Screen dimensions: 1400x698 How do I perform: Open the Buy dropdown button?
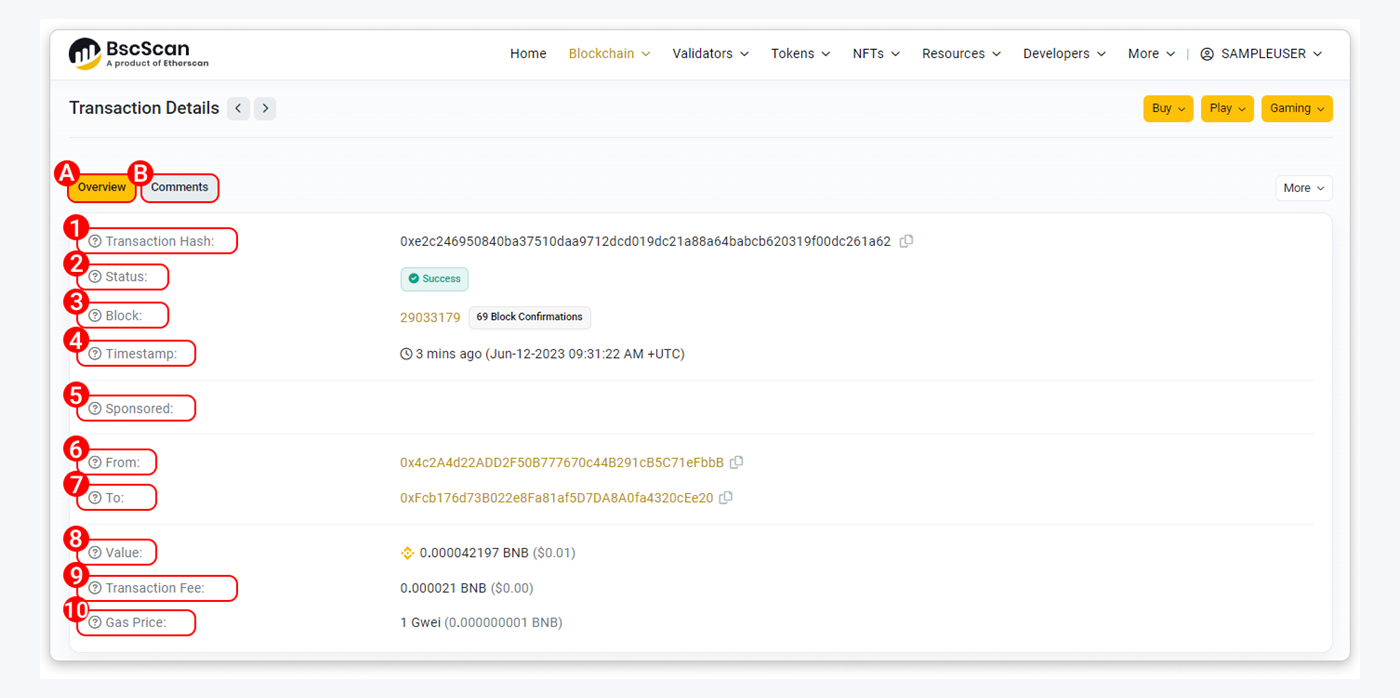click(x=1168, y=108)
